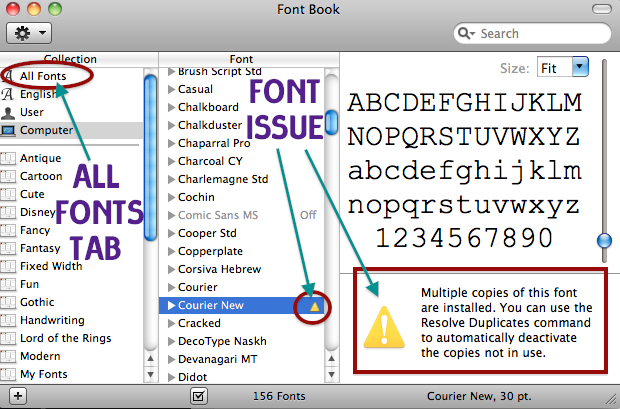This screenshot has width=620, height=409.
Task: Click the Font column header
Action: (249, 59)
